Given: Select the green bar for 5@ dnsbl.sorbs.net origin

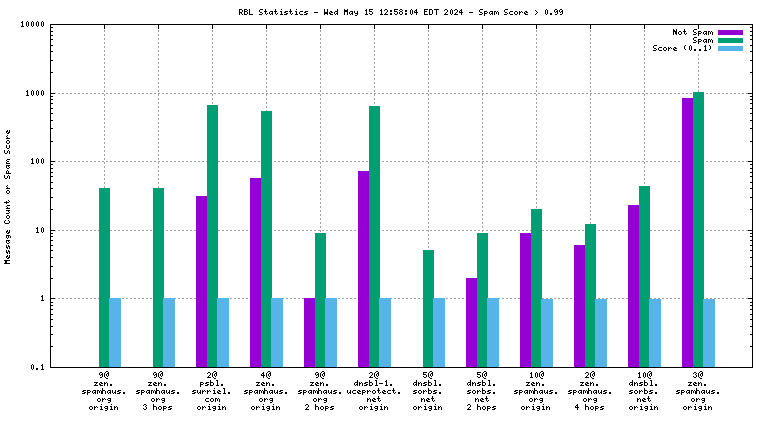Looking at the screenshot, I should click(428, 308).
